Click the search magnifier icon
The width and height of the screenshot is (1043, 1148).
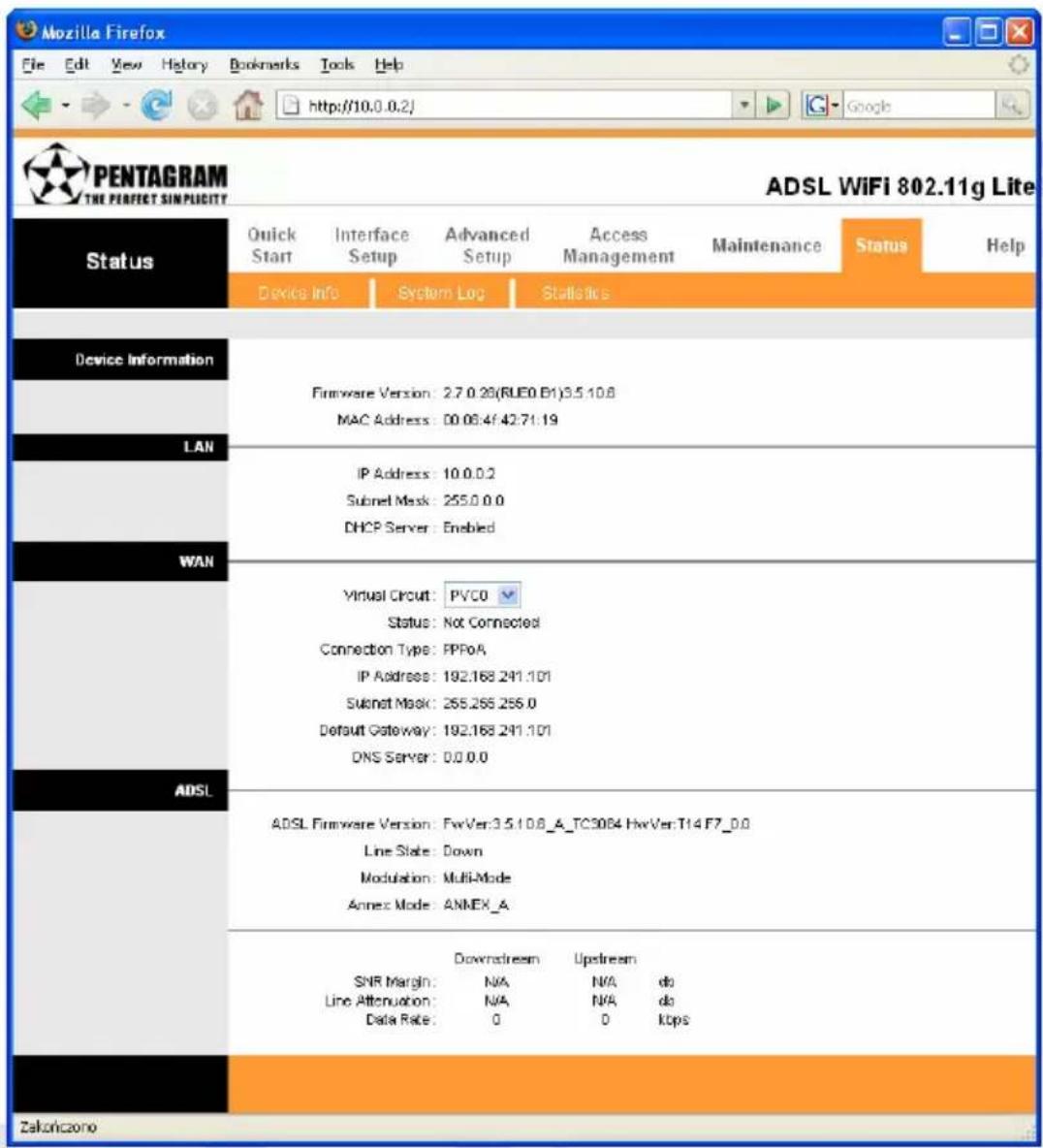click(x=1012, y=106)
